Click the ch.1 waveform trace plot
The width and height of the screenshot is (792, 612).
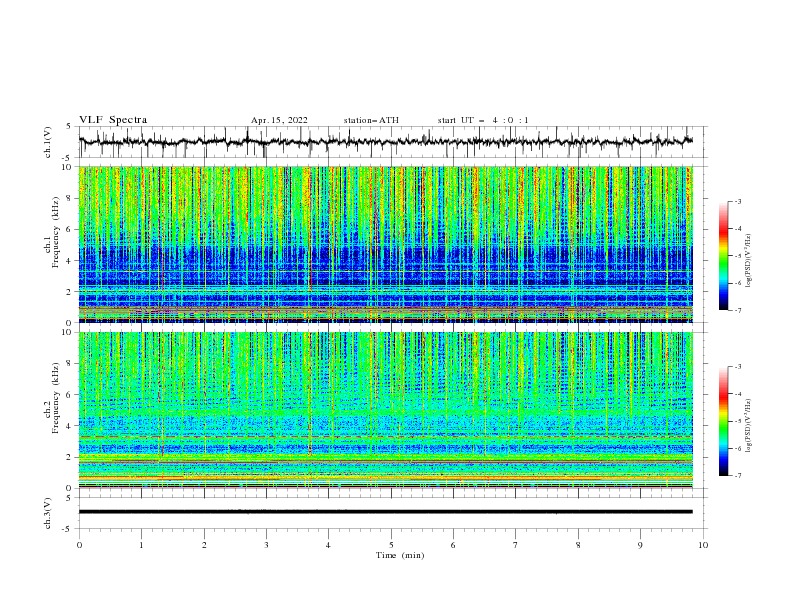[385, 142]
